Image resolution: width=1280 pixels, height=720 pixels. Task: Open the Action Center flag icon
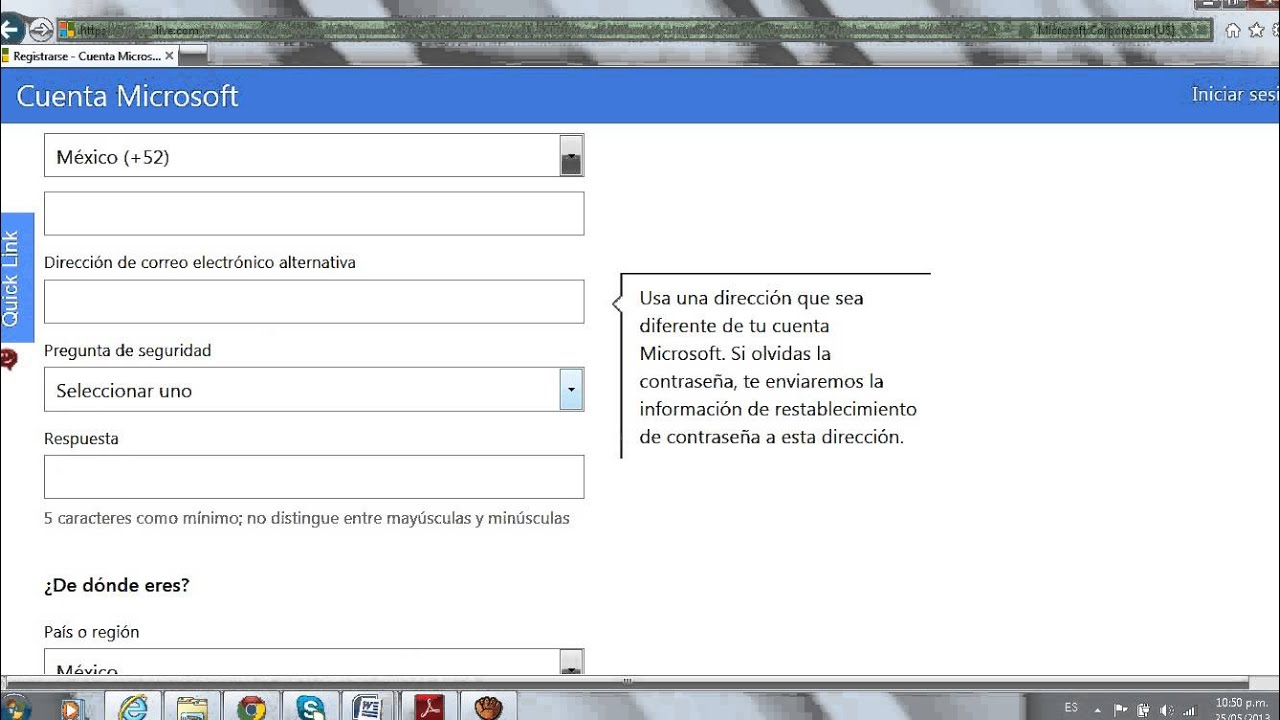pos(1121,710)
